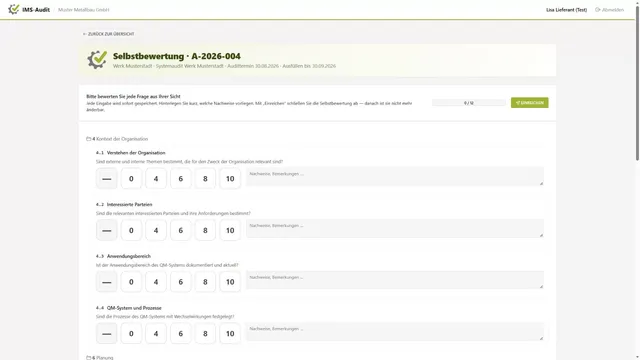Rate Verstehen der Organisation with 10
The height and width of the screenshot is (360, 640).
pyautogui.click(x=230, y=178)
